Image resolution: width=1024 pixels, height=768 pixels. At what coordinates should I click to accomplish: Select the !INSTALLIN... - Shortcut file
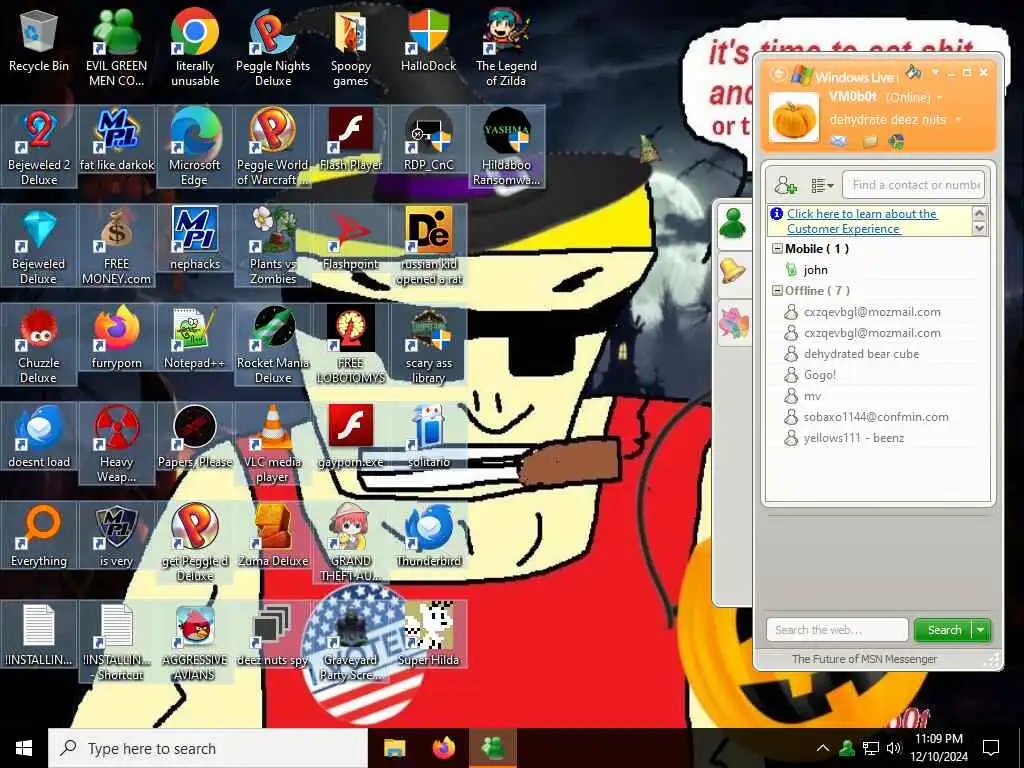click(x=116, y=644)
